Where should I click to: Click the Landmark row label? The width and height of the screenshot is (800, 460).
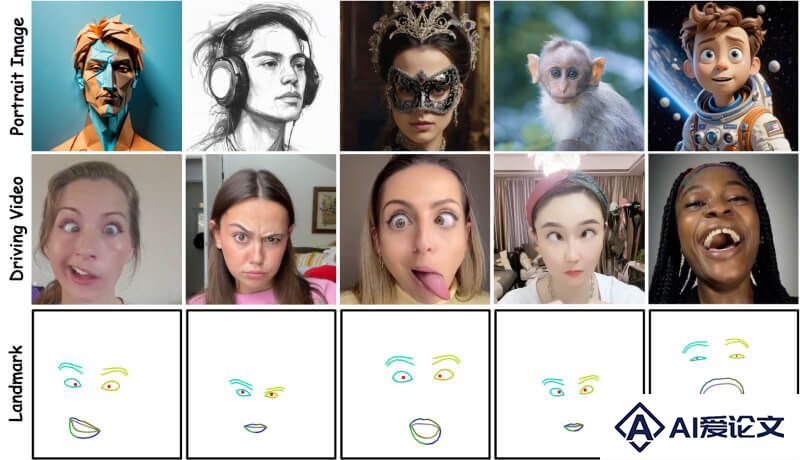pos(16,384)
